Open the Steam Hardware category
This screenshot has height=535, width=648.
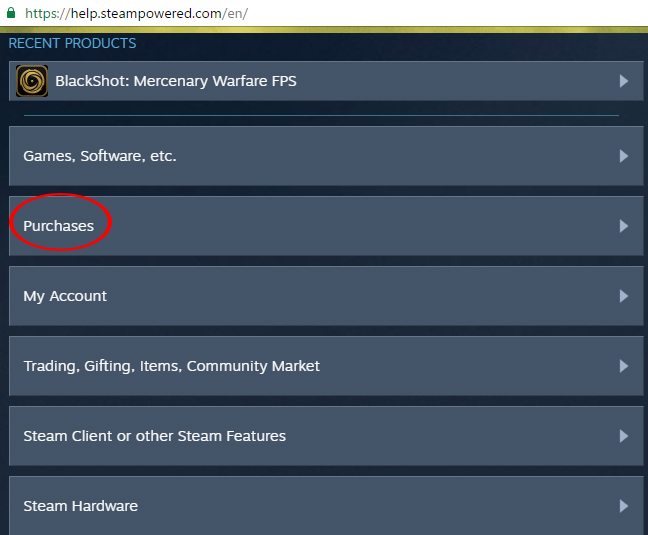[81, 506]
